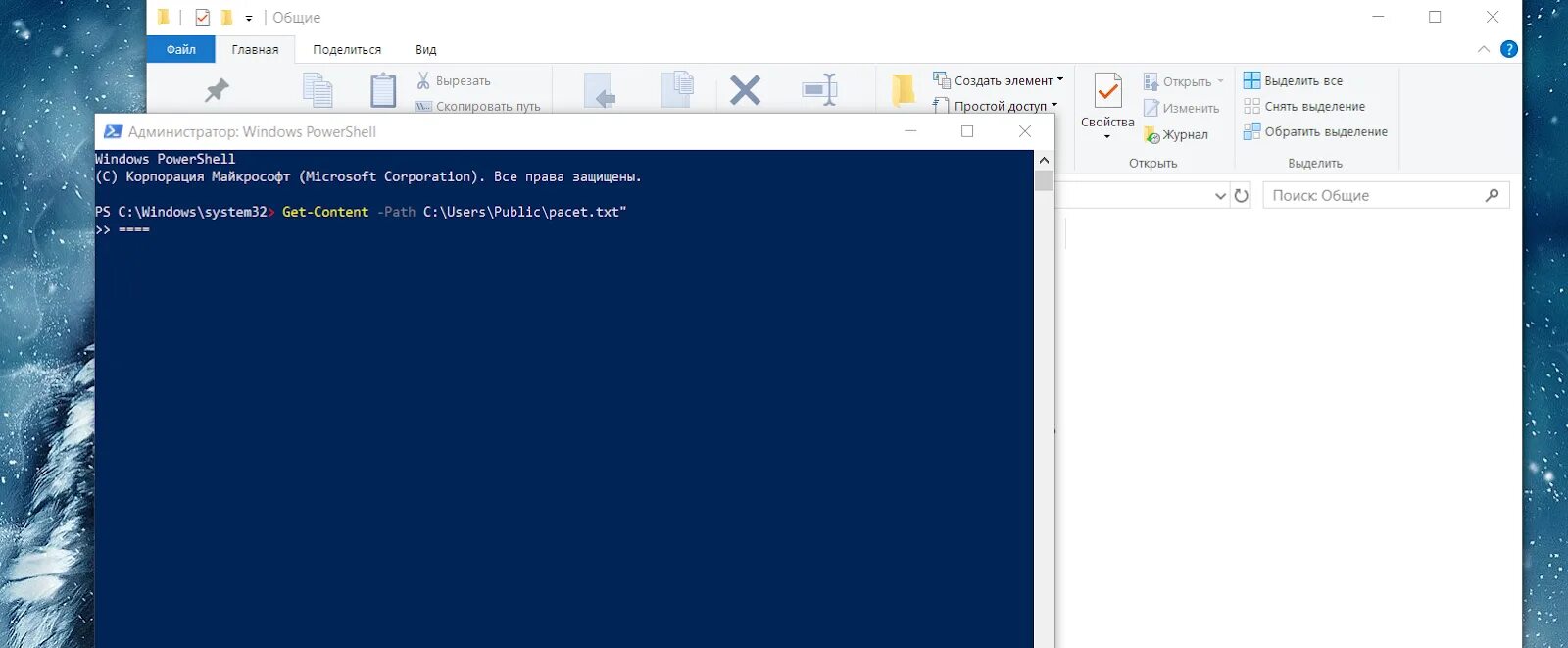Viewport: 1568px width, 648px height.
Task: Click the Delete X icon in ribbon
Action: tap(745, 90)
